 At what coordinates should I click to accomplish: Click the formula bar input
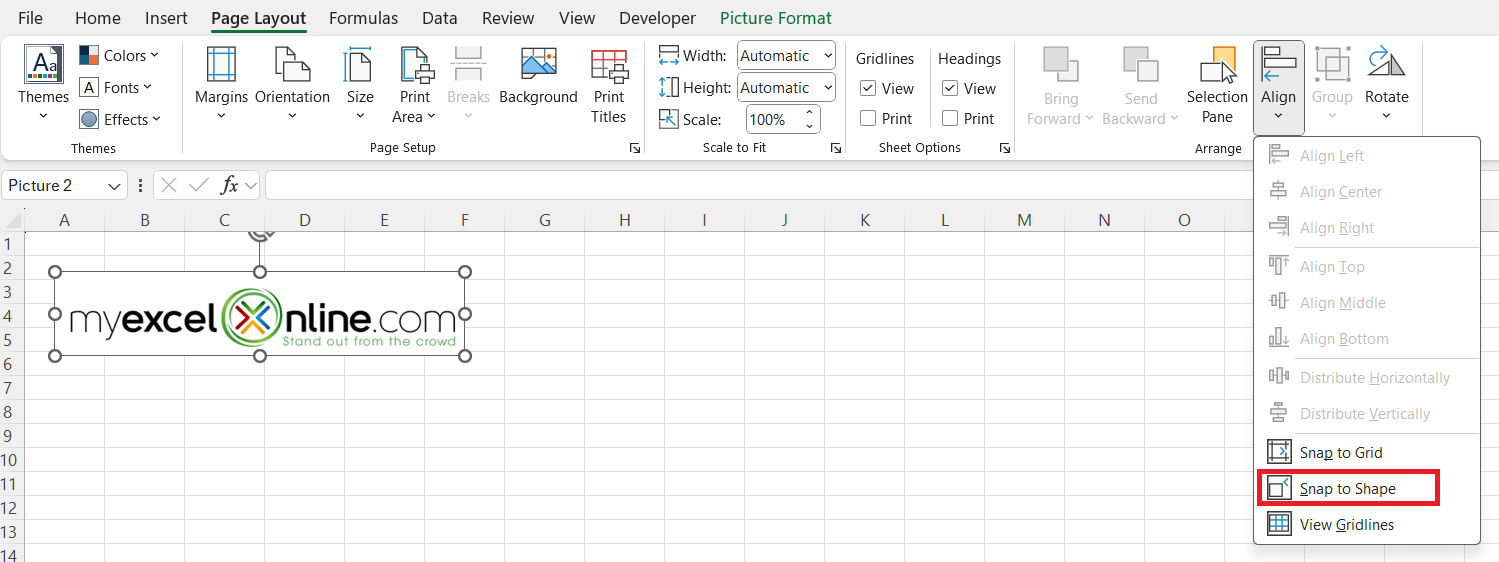880,186
